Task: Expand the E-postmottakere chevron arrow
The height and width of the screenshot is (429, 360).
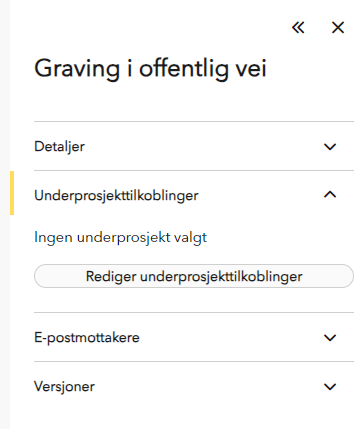Action: 330,337
